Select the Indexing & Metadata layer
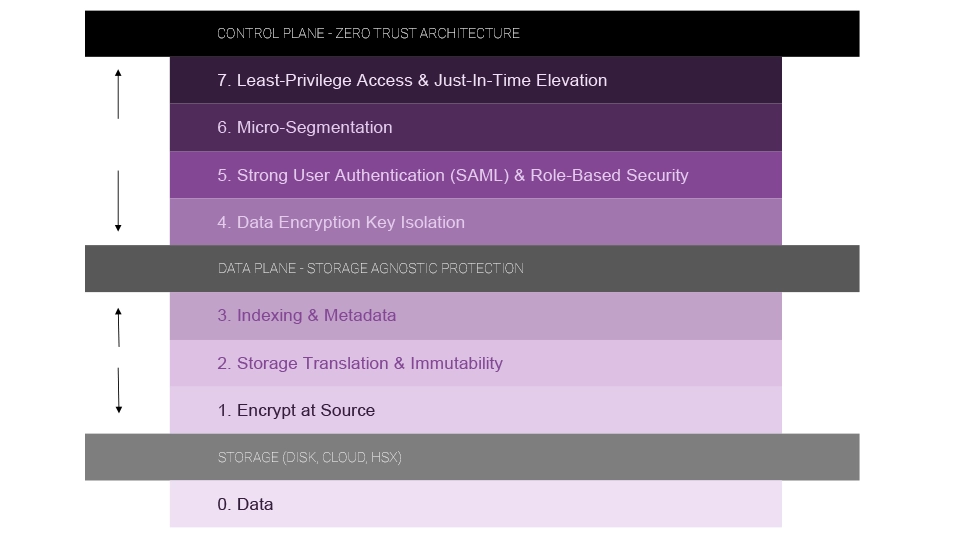 point(475,315)
